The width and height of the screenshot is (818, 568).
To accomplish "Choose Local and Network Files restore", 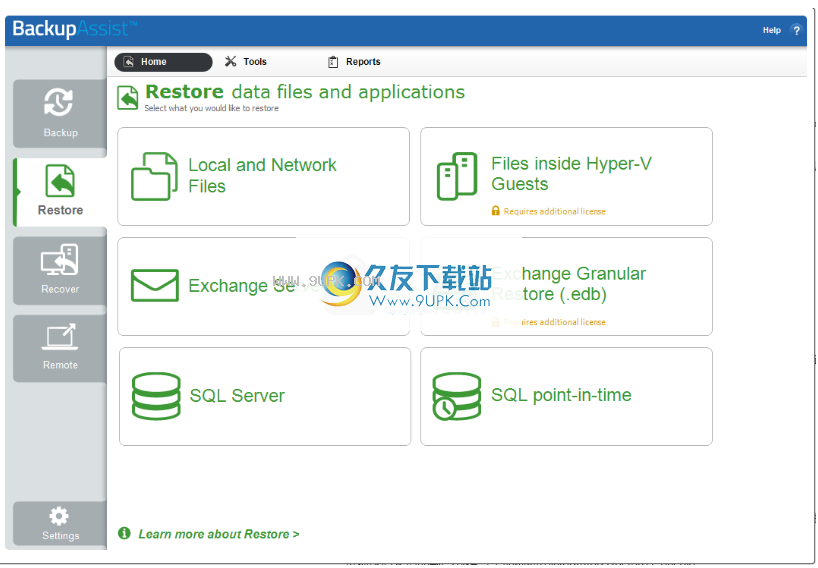I will click(263, 176).
